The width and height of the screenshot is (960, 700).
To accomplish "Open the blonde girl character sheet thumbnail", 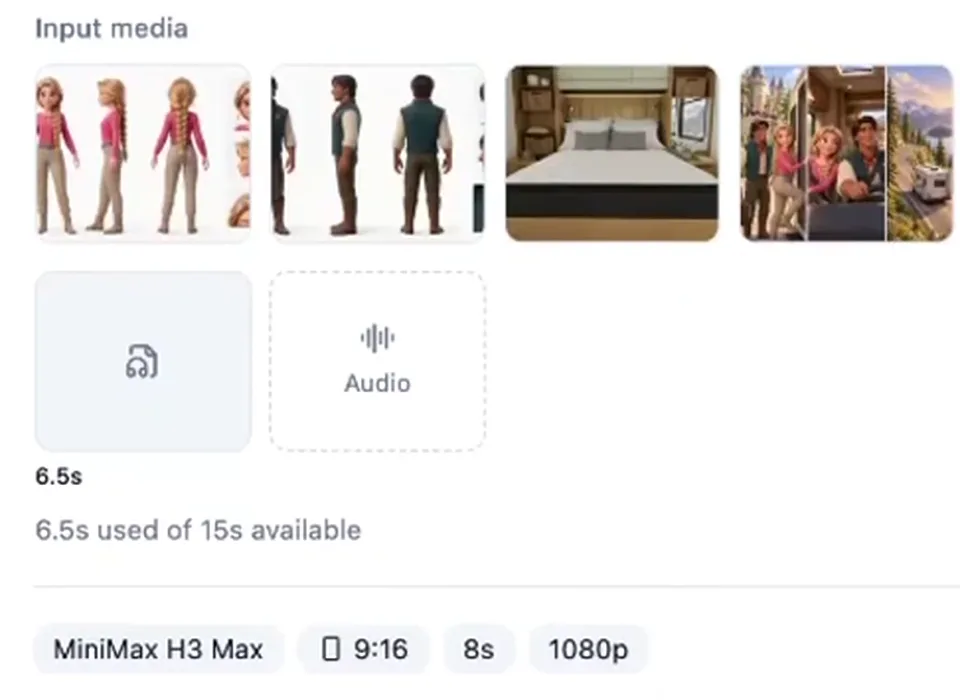I will (143, 153).
